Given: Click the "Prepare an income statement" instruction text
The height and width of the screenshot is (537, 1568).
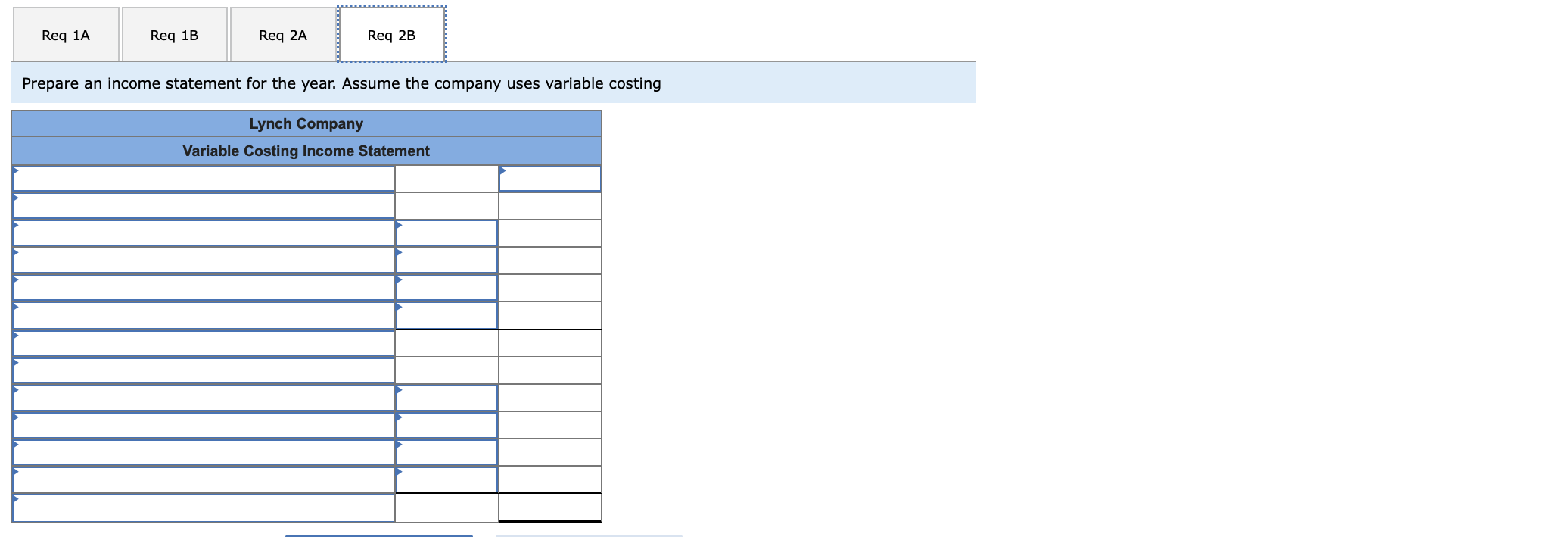Looking at the screenshot, I should click(341, 83).
